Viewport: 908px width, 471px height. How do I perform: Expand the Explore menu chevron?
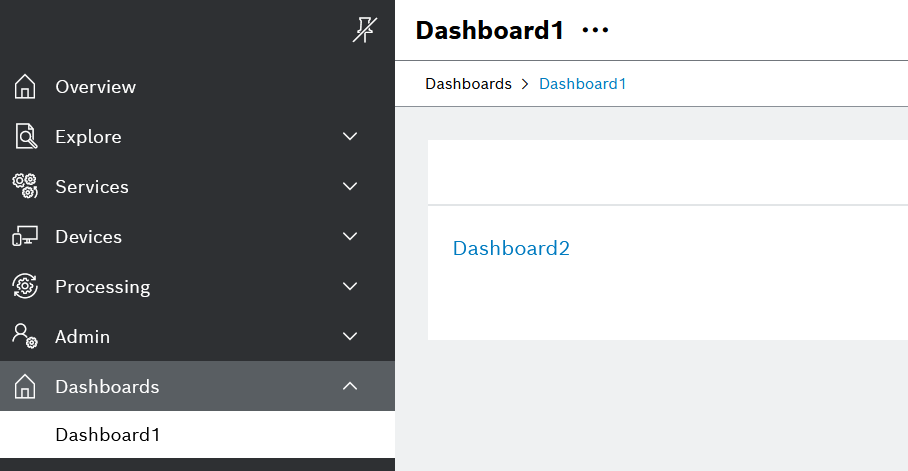coord(350,137)
